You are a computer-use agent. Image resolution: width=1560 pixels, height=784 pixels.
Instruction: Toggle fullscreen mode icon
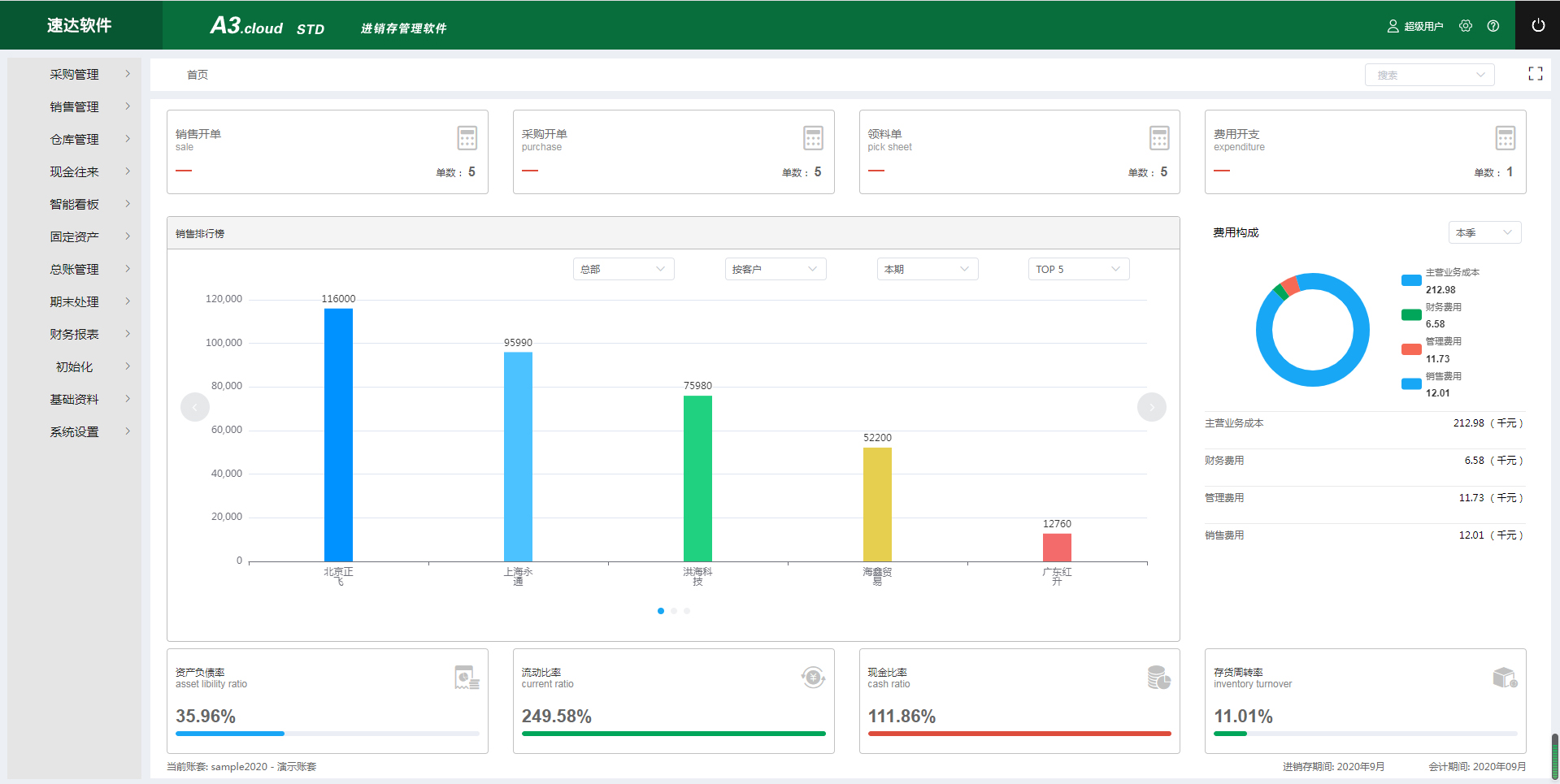point(1535,74)
